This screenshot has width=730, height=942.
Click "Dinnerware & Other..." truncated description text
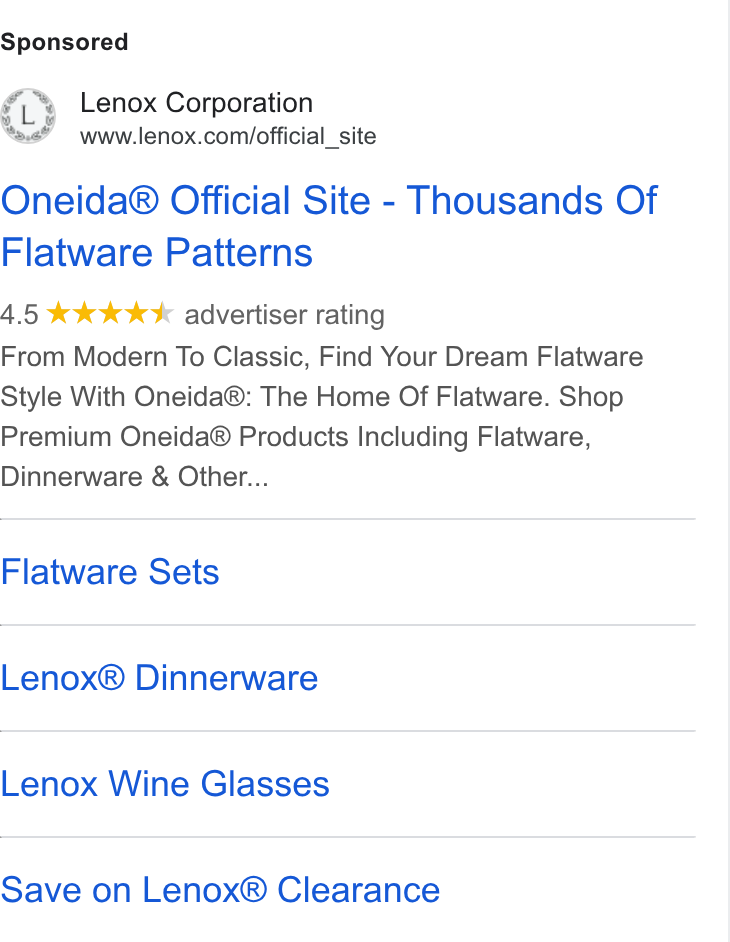[x=134, y=477]
